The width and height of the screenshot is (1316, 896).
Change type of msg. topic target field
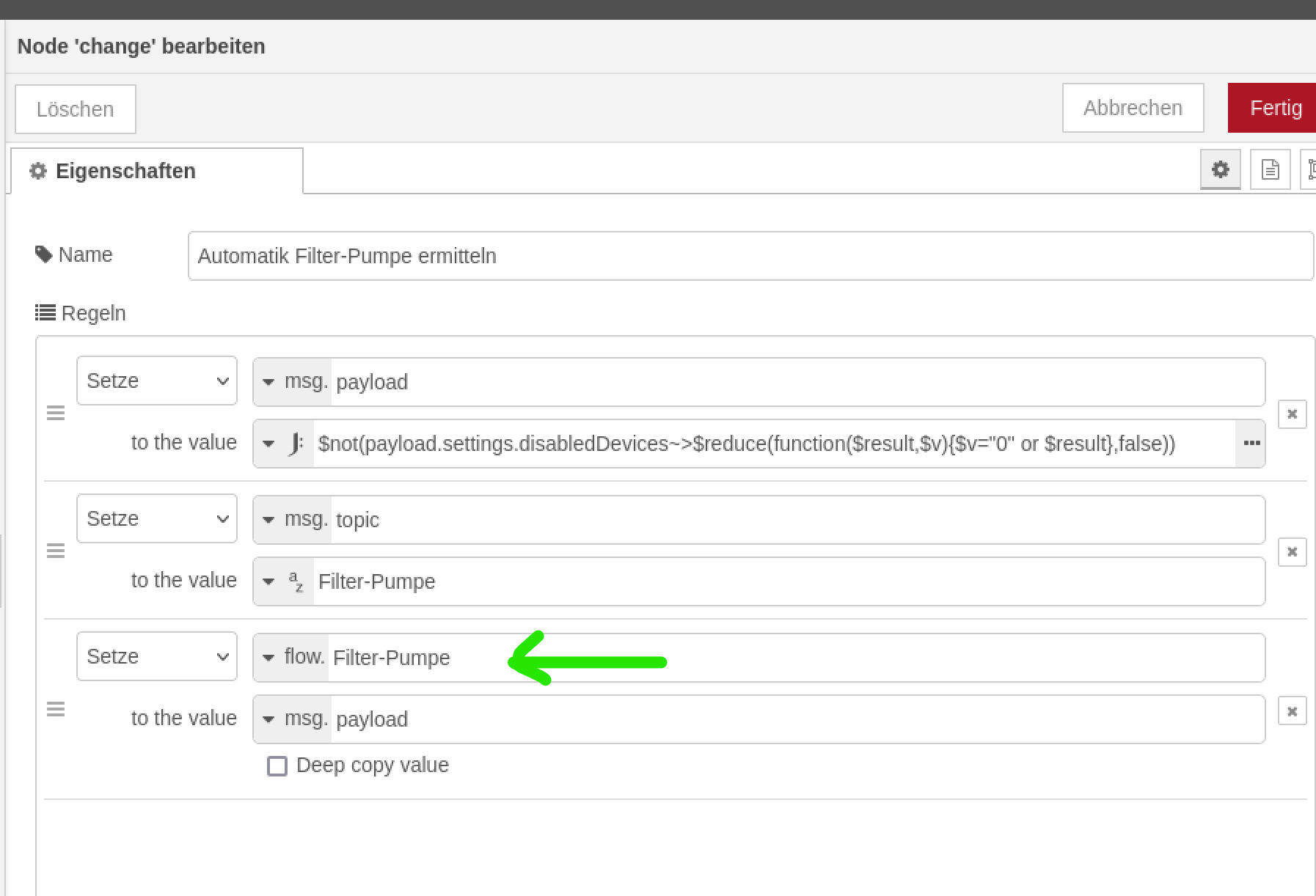pyautogui.click(x=293, y=520)
